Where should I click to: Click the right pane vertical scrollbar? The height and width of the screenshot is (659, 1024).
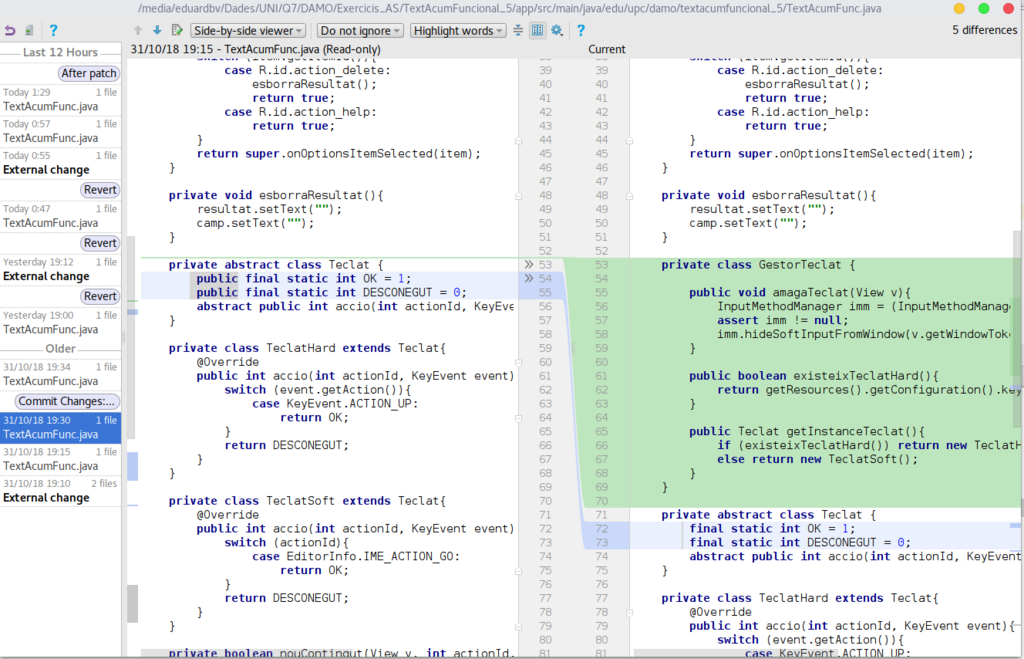(1018, 327)
